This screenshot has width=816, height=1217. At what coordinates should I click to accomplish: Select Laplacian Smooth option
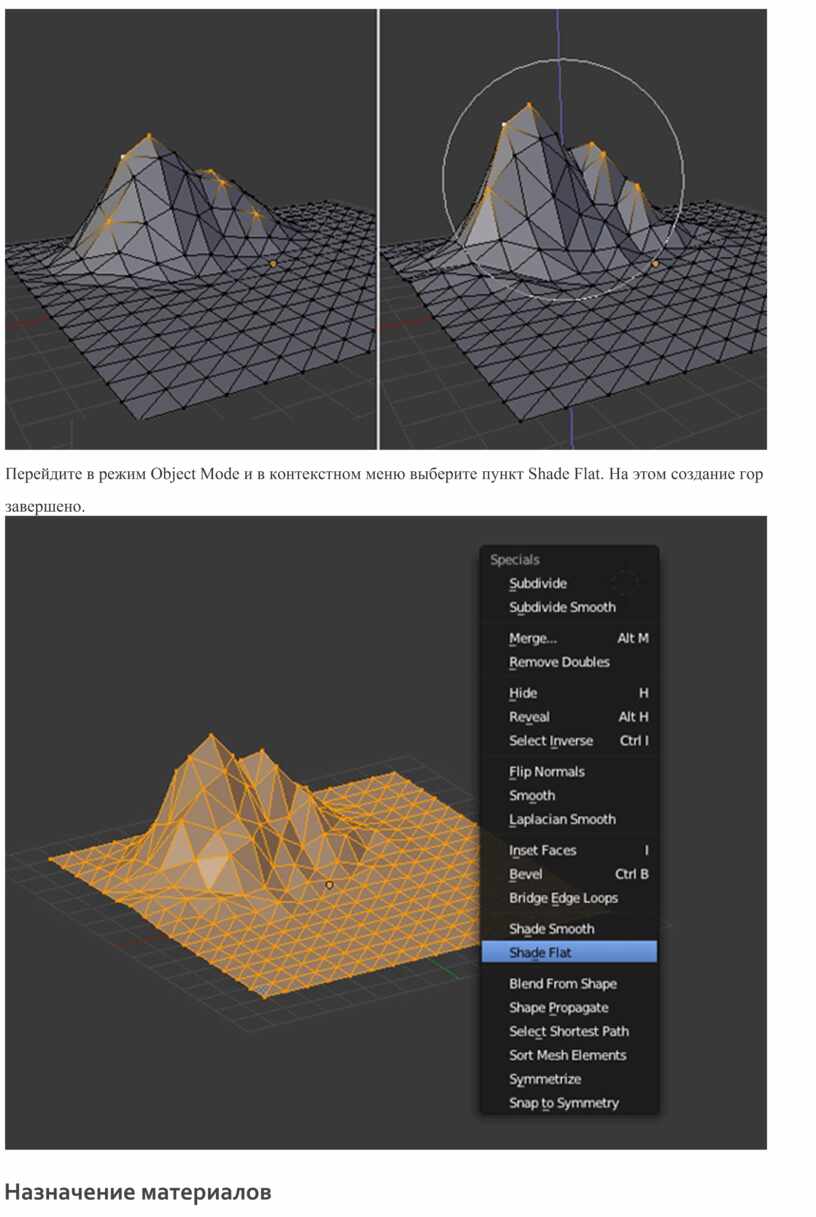(569, 820)
